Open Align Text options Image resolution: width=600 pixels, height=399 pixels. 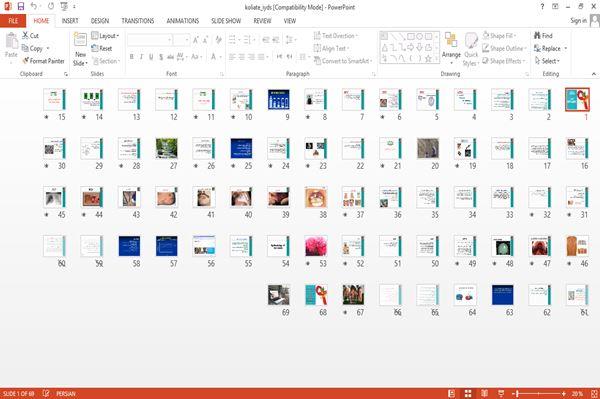[331, 49]
